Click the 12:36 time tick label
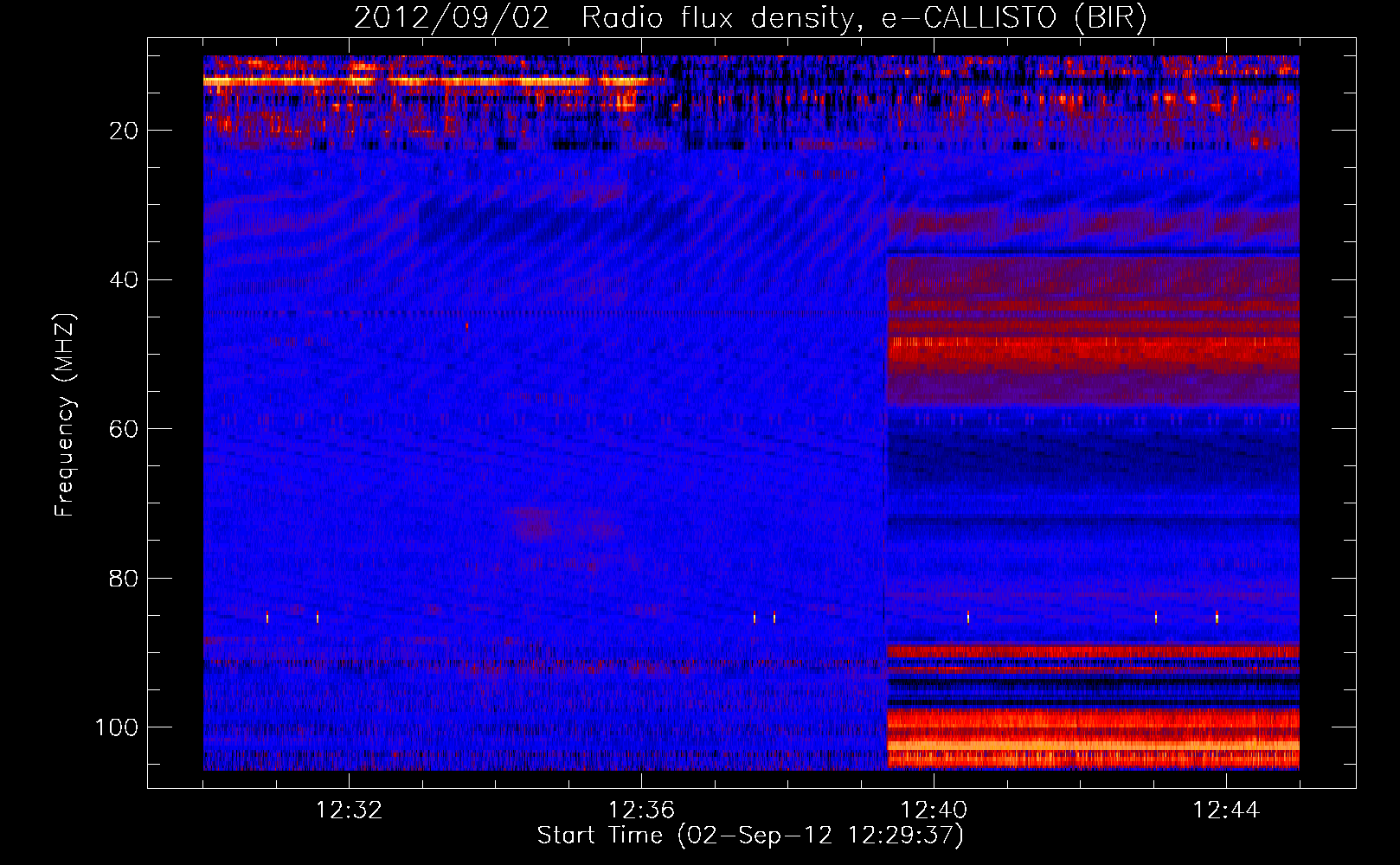The height and width of the screenshot is (865, 1400). (641, 811)
